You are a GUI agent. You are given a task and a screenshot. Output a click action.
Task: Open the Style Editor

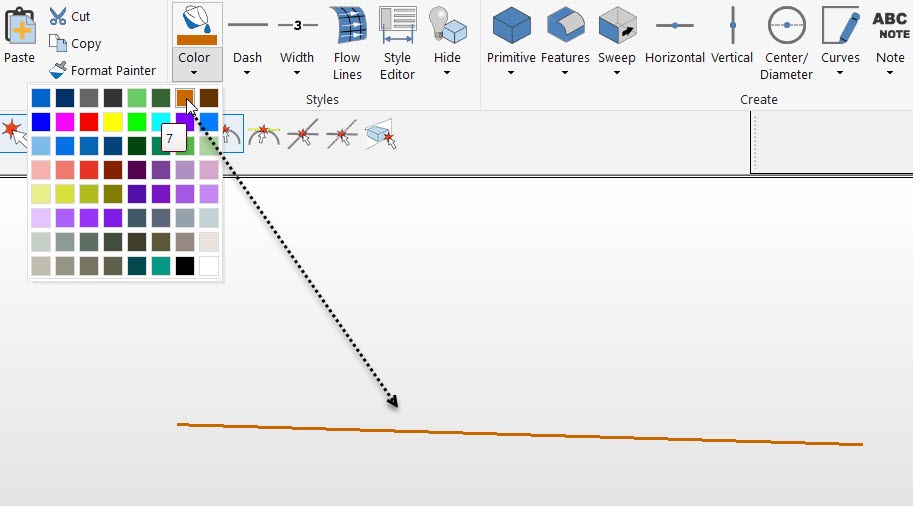[397, 25]
